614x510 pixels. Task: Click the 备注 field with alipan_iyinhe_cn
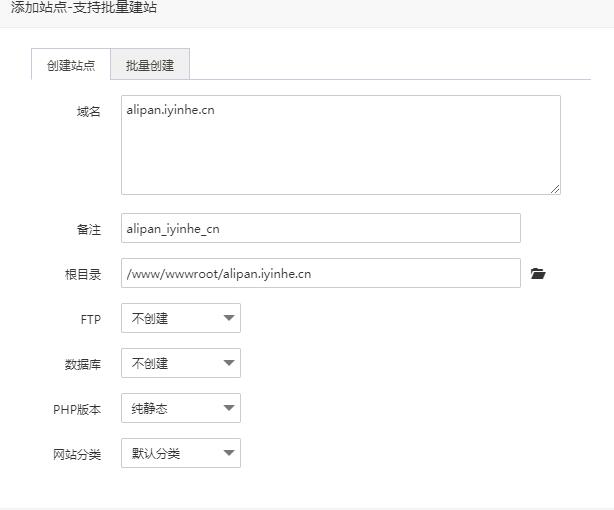coord(320,228)
